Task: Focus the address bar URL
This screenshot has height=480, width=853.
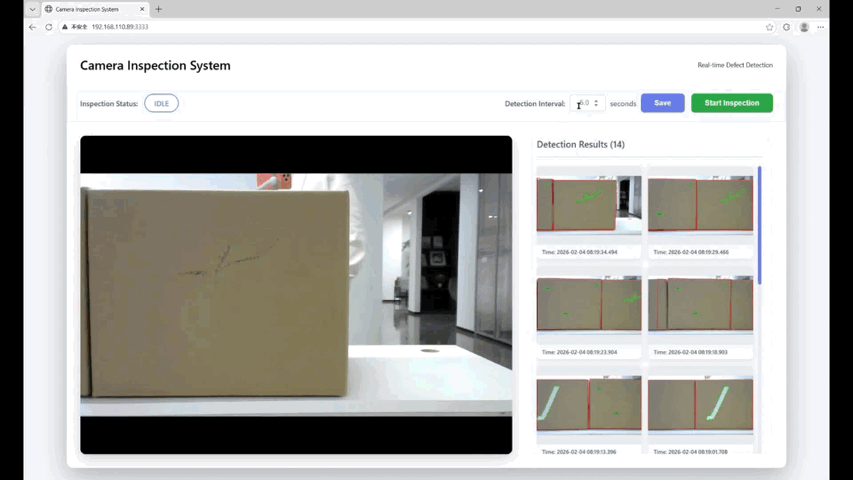Action: (120, 27)
